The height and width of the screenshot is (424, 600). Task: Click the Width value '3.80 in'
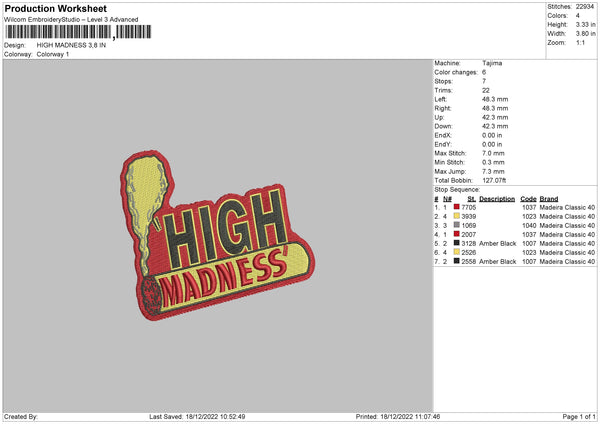585,34
